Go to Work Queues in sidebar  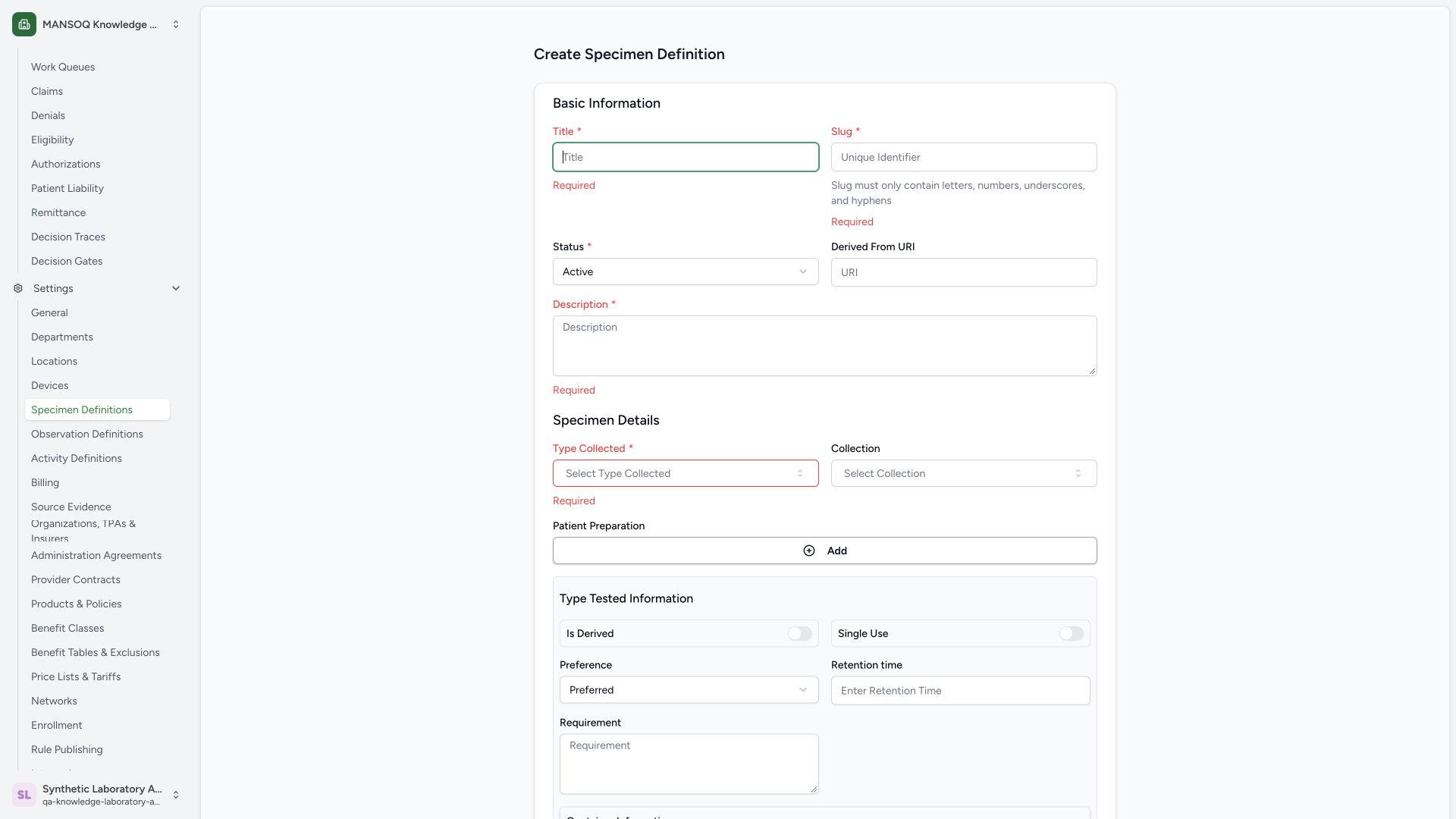tap(63, 67)
